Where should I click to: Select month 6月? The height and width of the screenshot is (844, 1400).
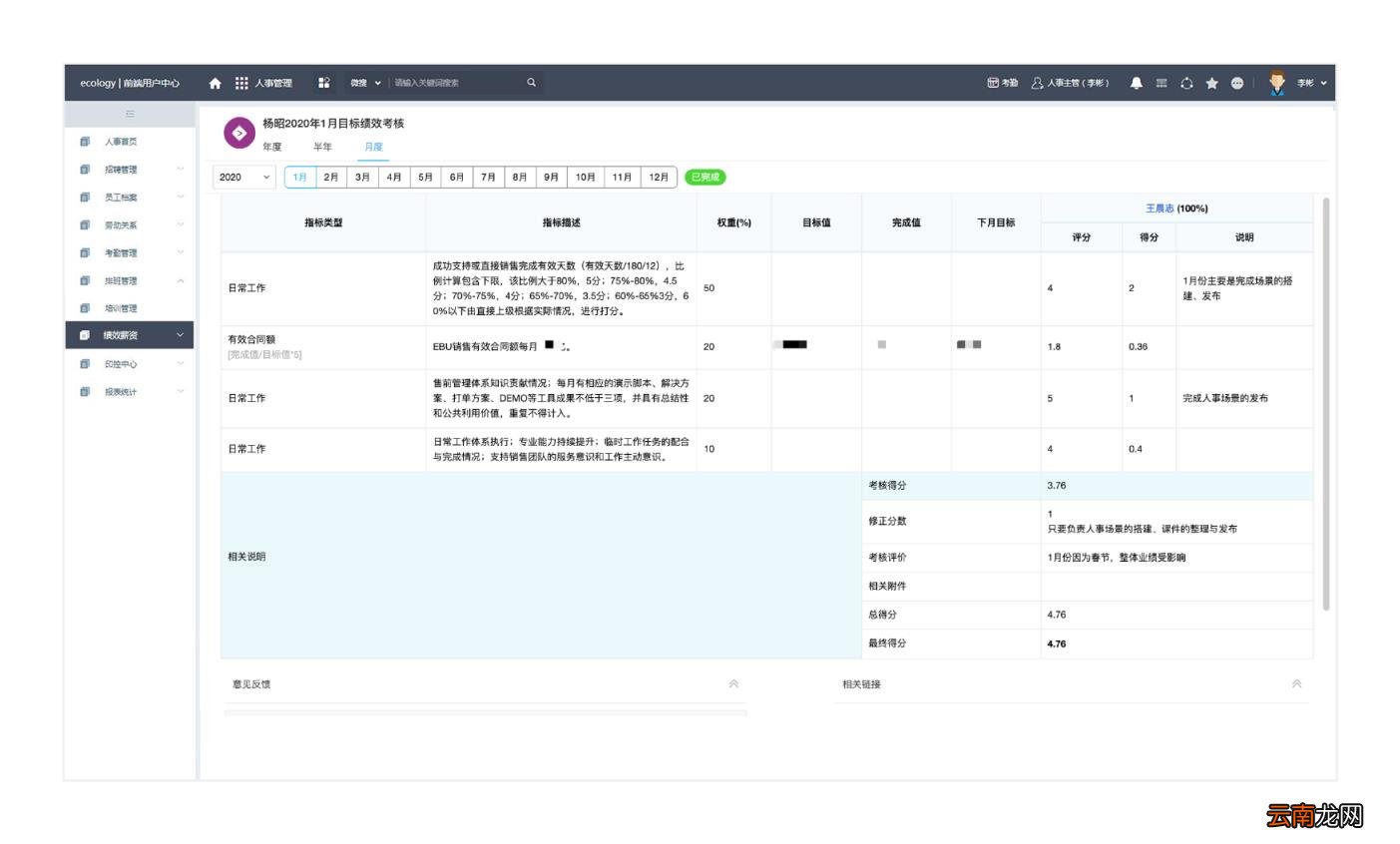[457, 177]
